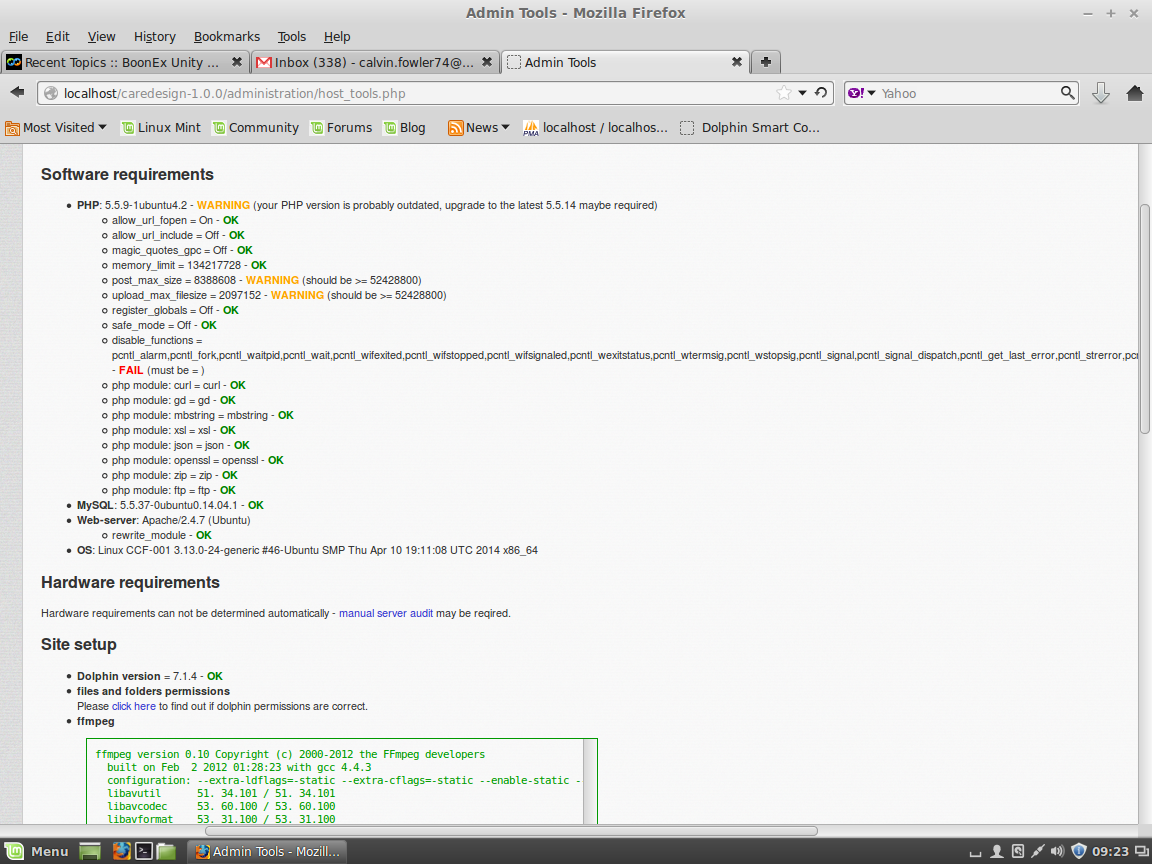Open the downloads arrow icon
This screenshot has width=1152, height=864.
click(1101, 93)
